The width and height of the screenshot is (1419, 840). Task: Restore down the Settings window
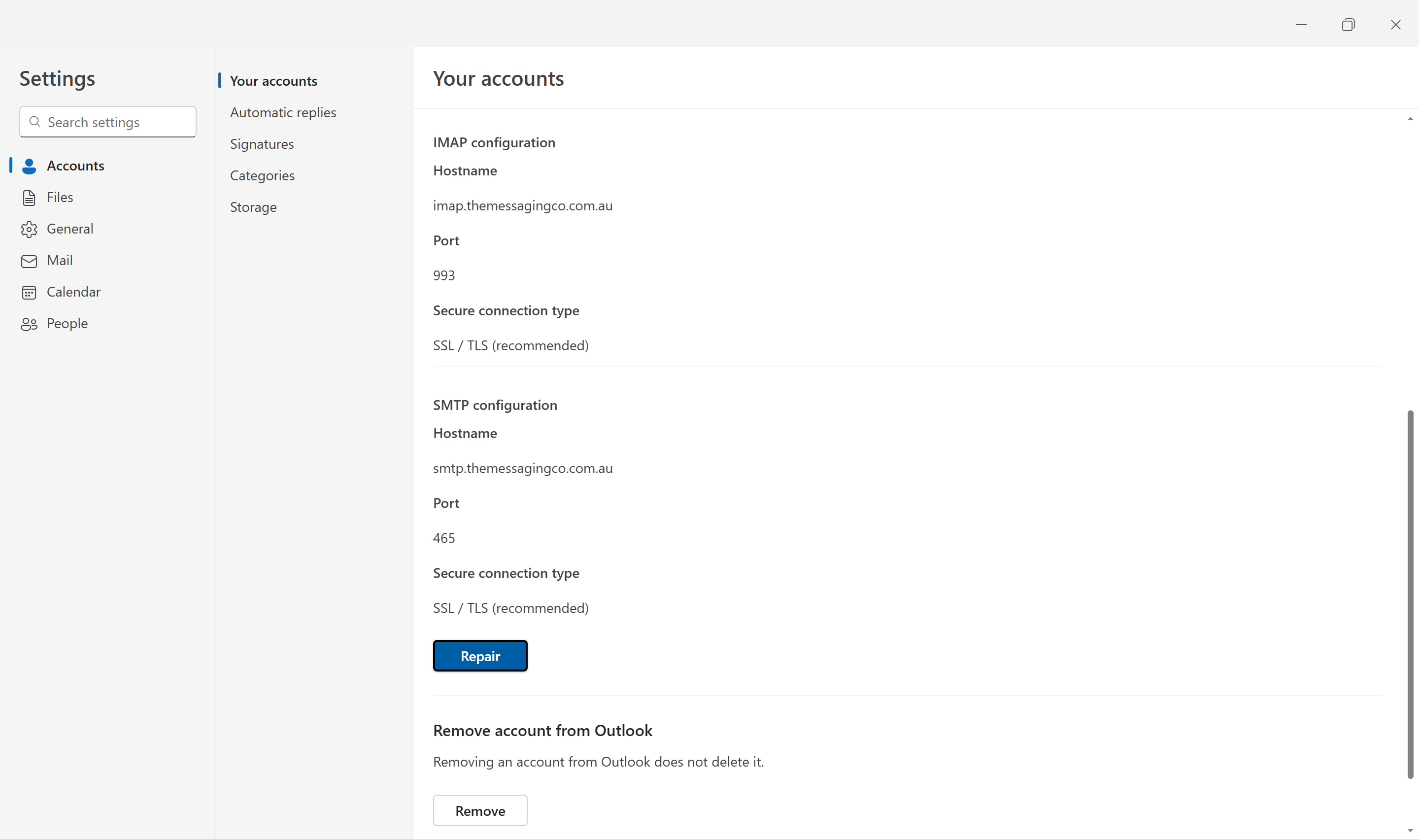click(1348, 24)
